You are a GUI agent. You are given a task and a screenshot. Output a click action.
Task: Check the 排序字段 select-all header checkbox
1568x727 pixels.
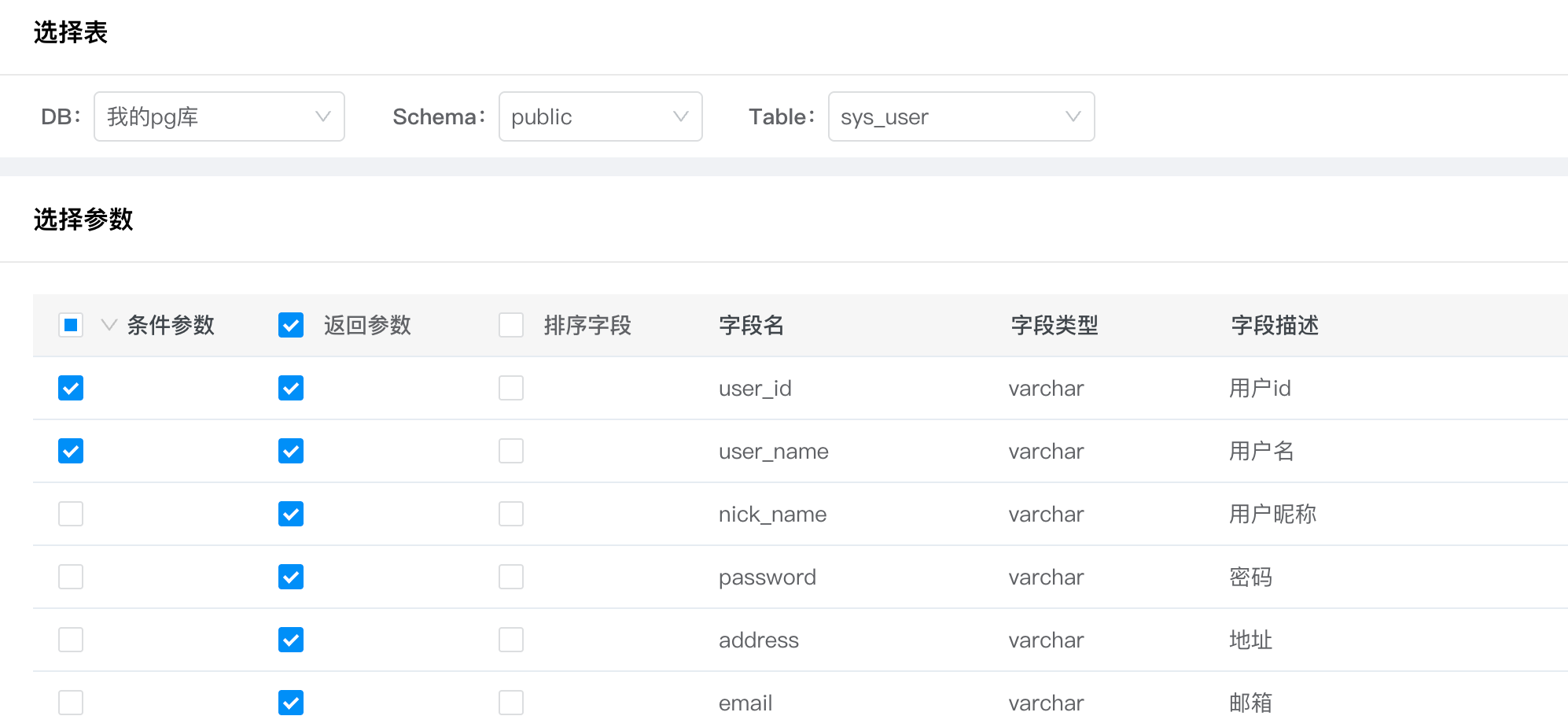(x=511, y=325)
